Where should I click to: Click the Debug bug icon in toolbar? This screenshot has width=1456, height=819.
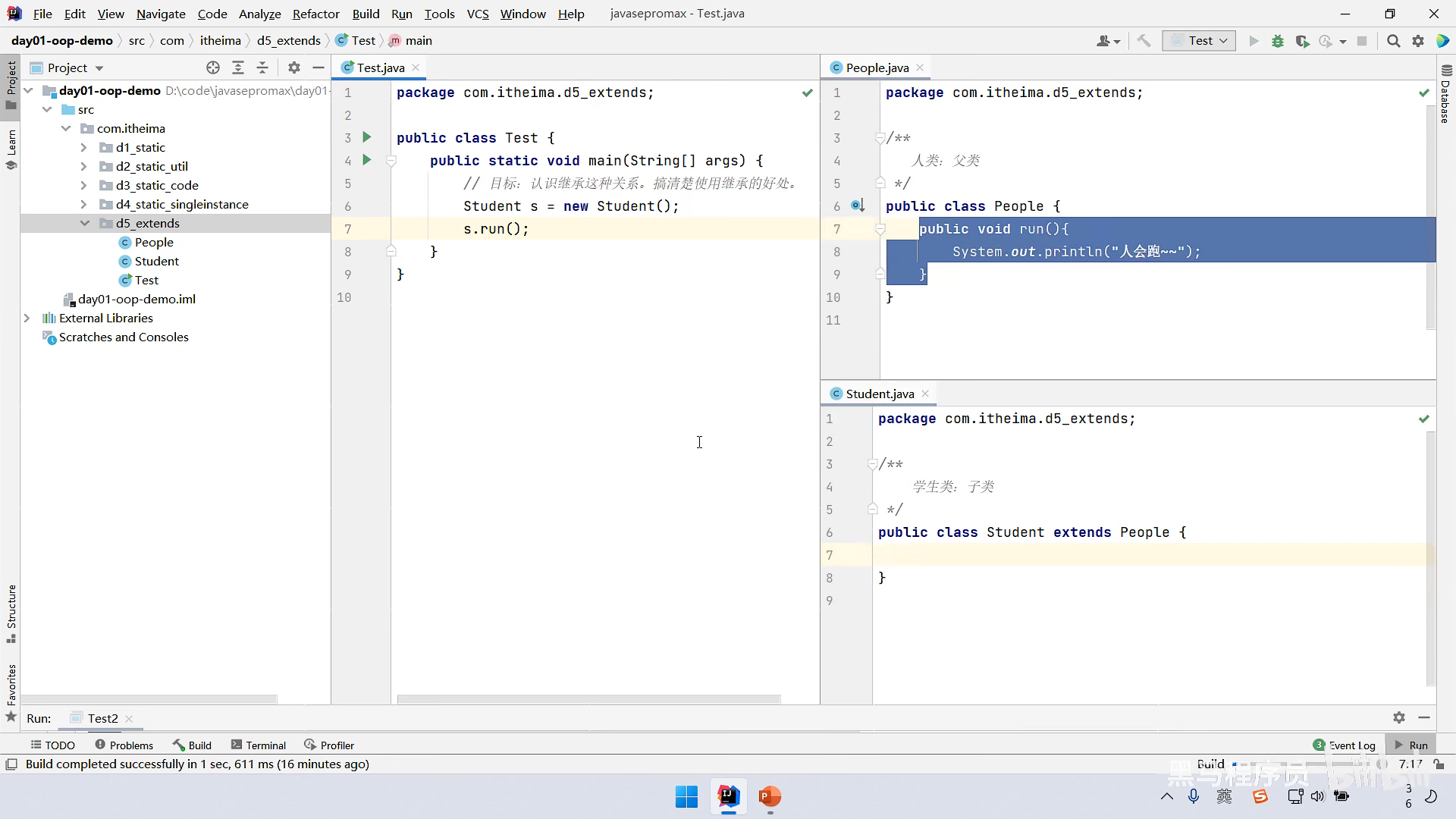1278,41
